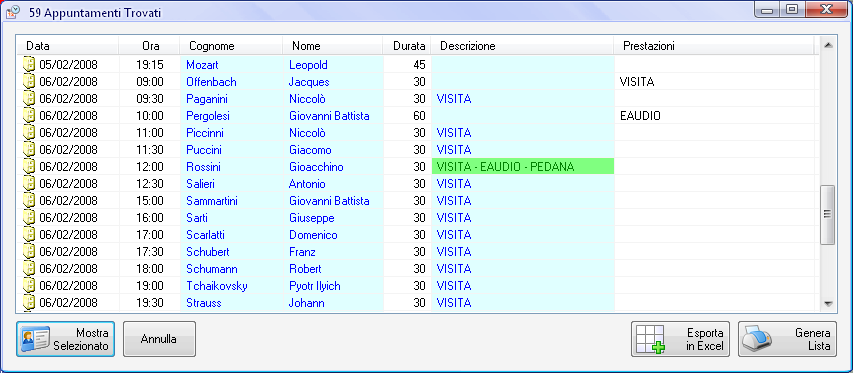Click the first name Jacques

click(309, 83)
